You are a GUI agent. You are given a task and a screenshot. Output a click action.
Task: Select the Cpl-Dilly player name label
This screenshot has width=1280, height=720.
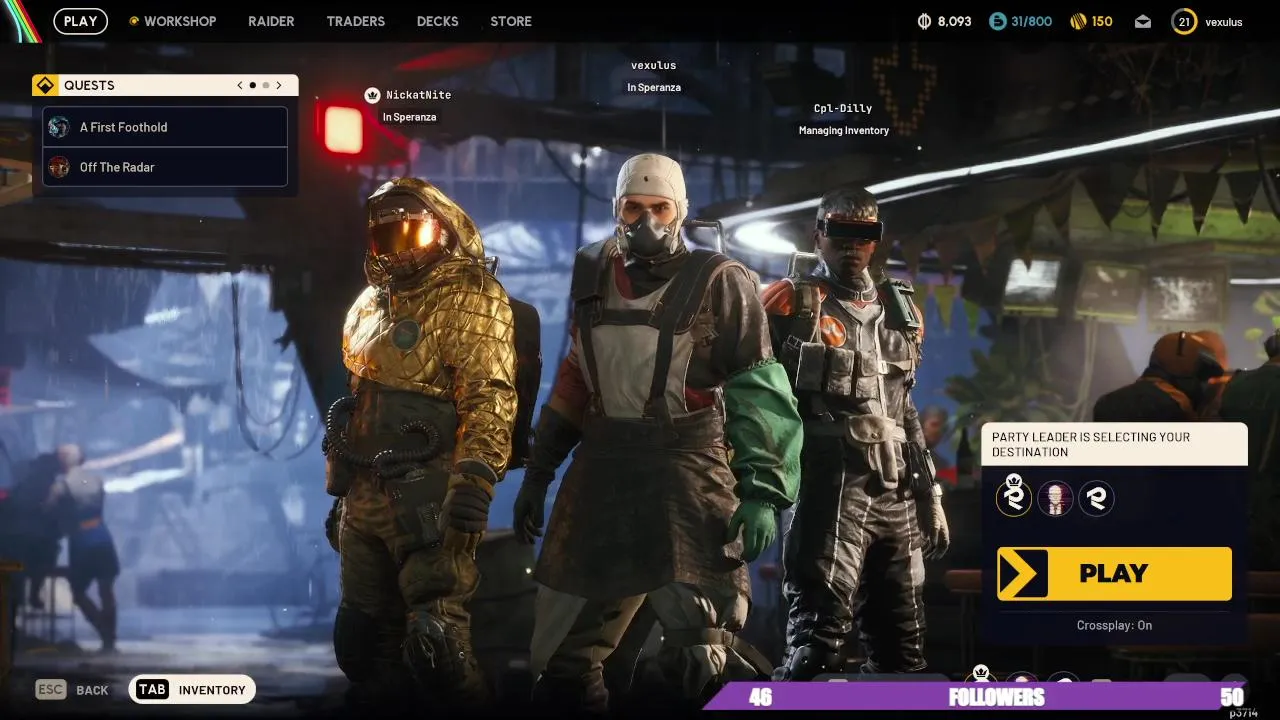[x=843, y=108]
